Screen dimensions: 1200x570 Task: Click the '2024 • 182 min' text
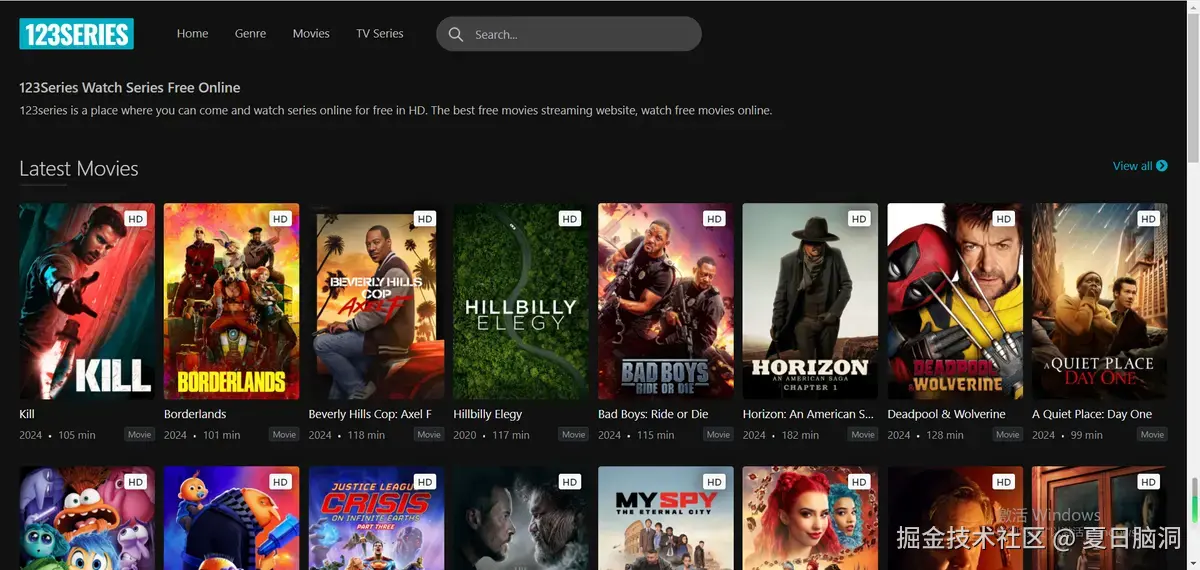pyautogui.click(x=781, y=435)
